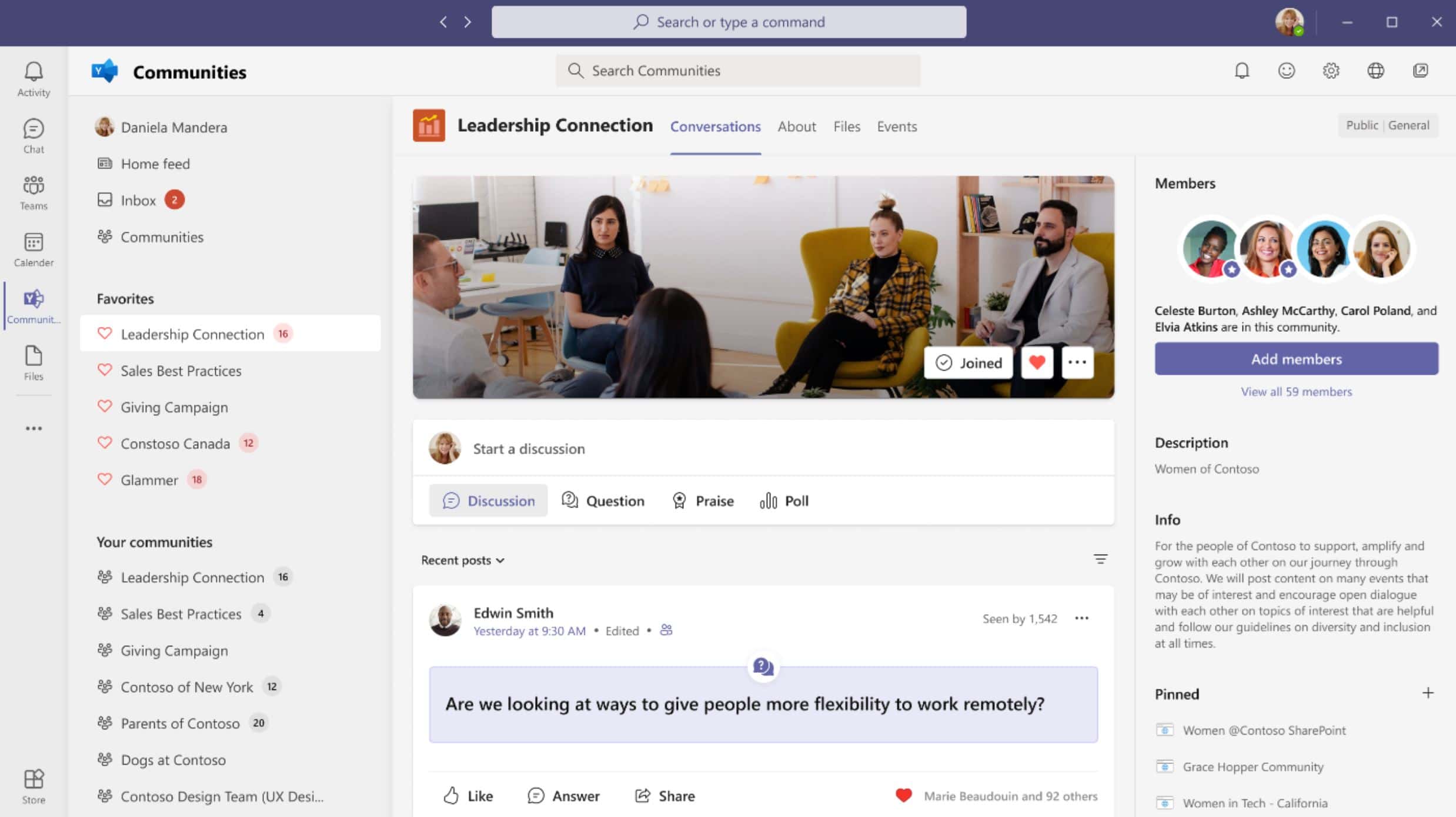The height and width of the screenshot is (817, 1456).
Task: Toggle Leadership Connection favorite heart
Action: pos(104,333)
